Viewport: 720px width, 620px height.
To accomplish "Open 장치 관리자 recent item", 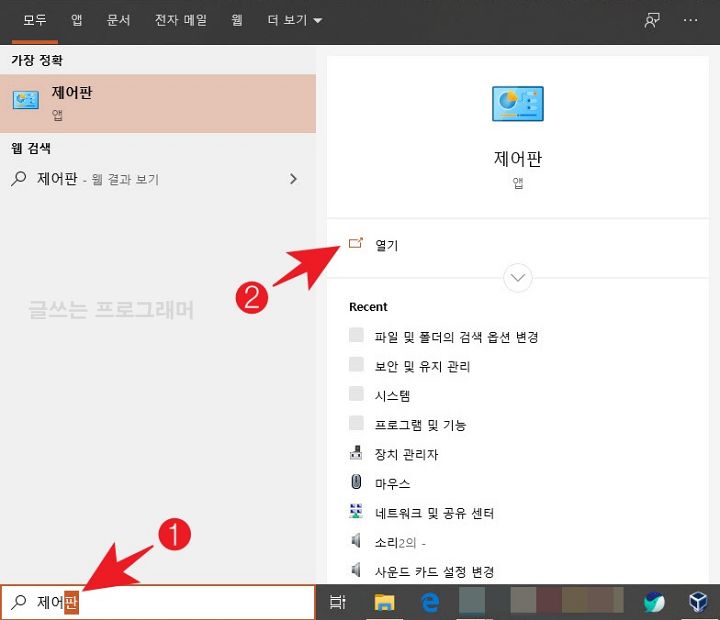I will (406, 455).
